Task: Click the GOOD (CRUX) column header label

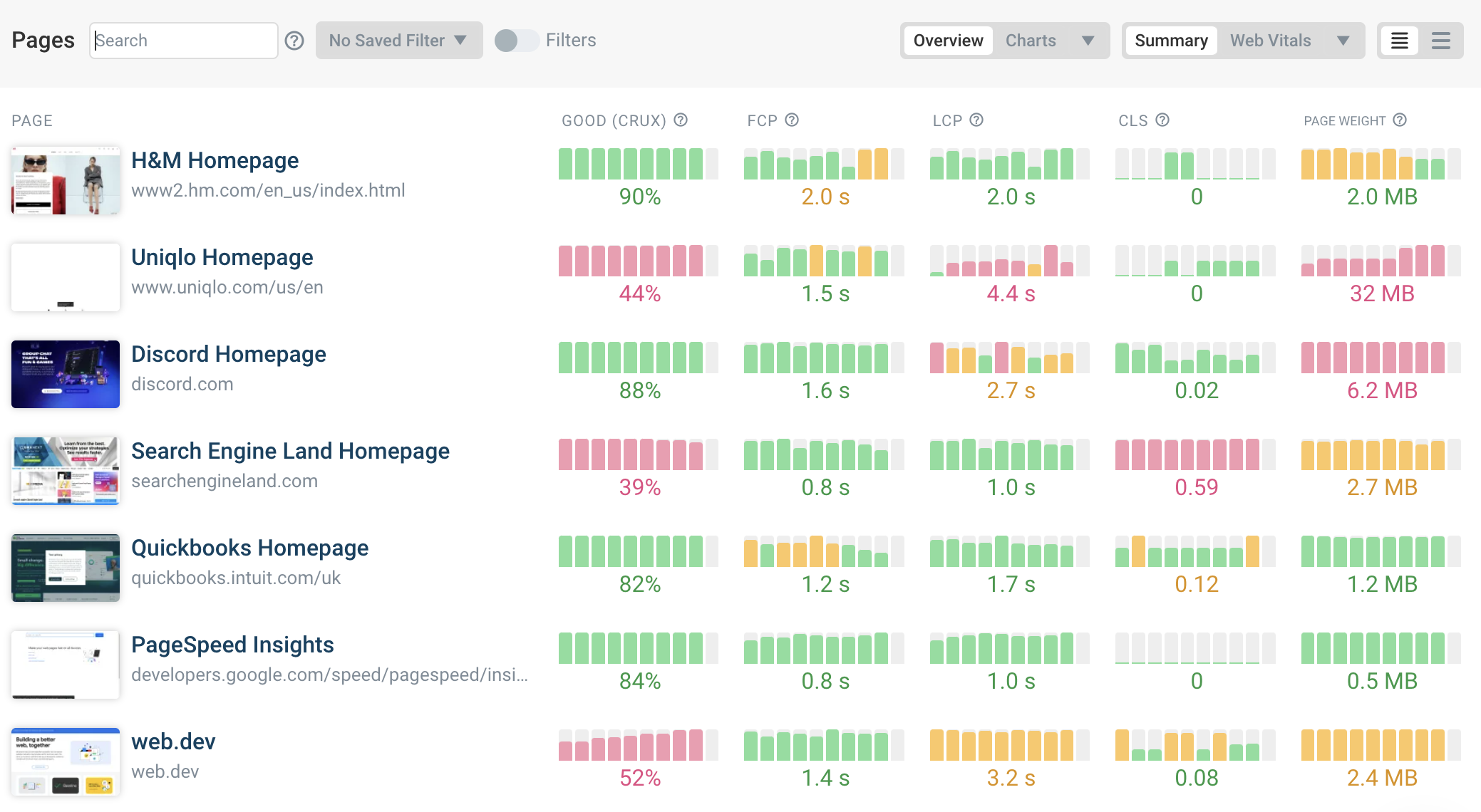Action: point(614,121)
